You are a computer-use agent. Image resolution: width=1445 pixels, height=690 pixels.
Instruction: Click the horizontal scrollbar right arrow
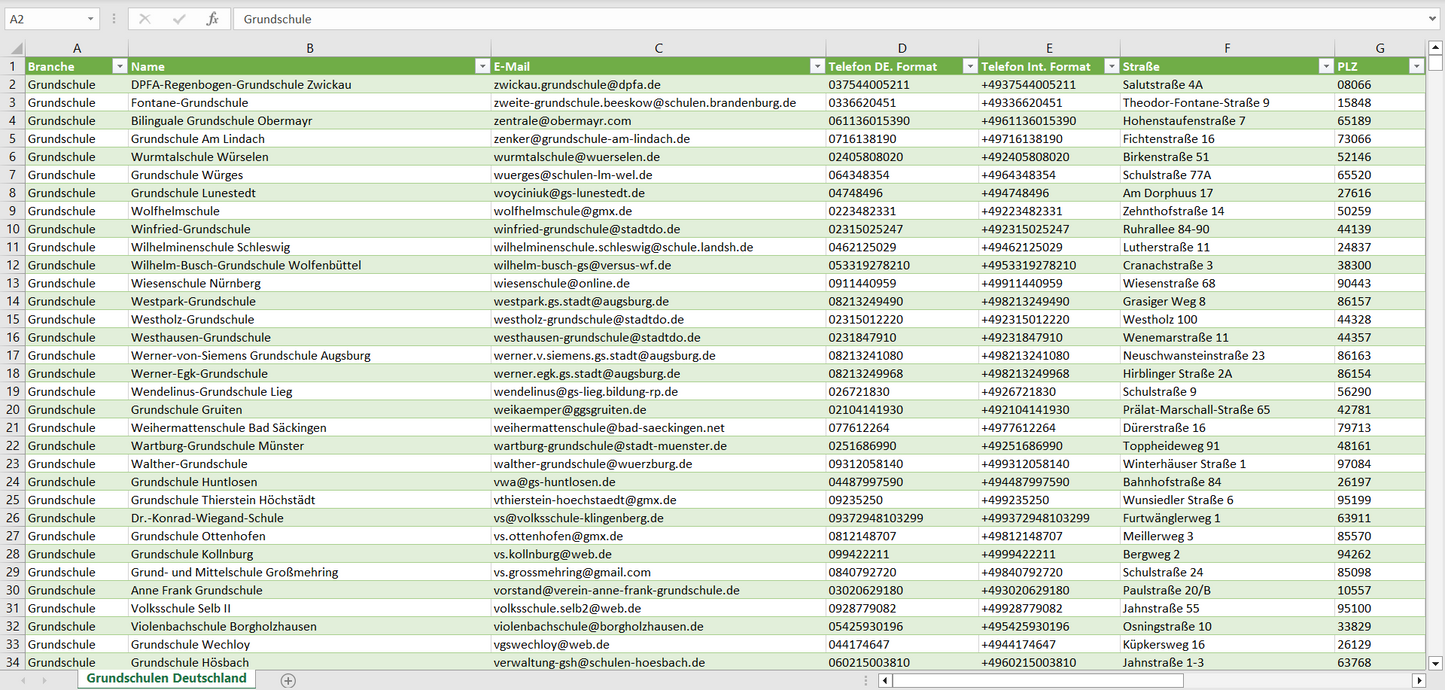pyautogui.click(x=1418, y=680)
